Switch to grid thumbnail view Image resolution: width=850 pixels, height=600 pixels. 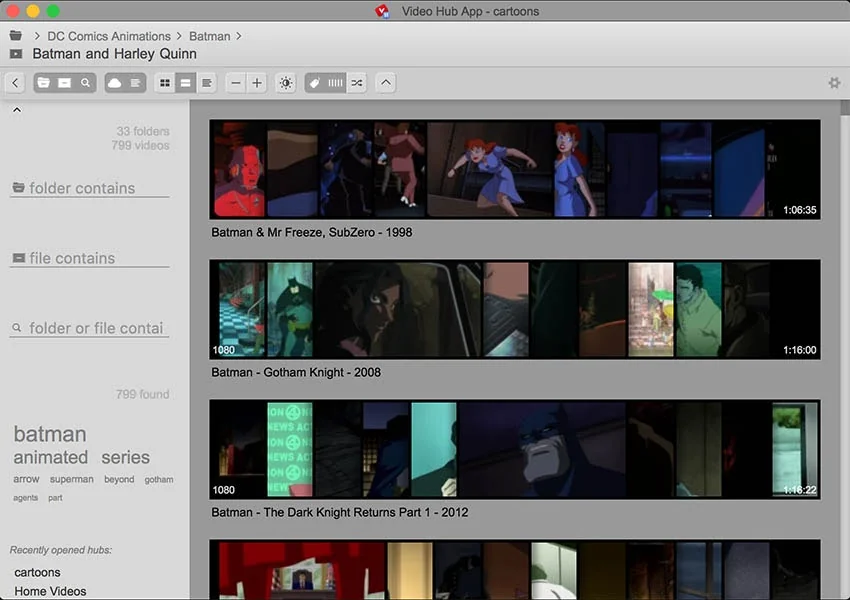(x=163, y=83)
